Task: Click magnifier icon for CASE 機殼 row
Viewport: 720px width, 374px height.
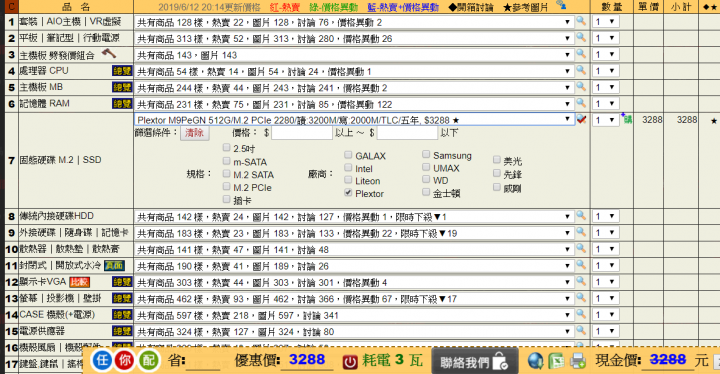Action: (x=581, y=314)
